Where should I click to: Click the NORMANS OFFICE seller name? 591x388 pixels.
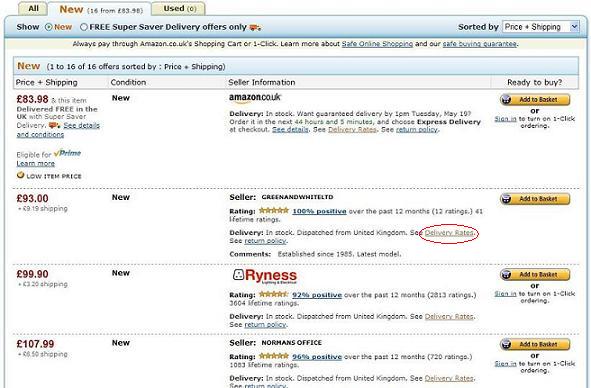291,343
